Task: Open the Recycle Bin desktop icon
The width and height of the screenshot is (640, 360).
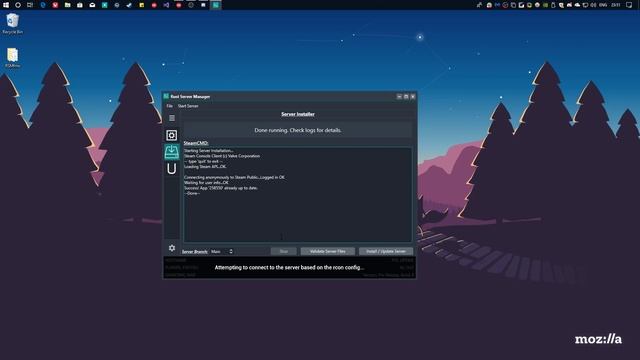Action: pyautogui.click(x=12, y=23)
